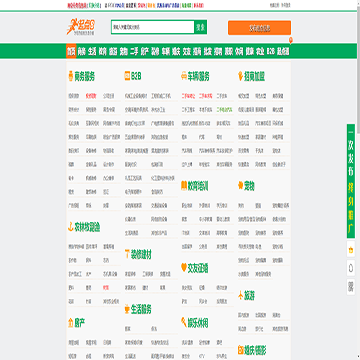The image size is (360, 360).
Task: Open the 房产 house category icon
Action: [70, 322]
